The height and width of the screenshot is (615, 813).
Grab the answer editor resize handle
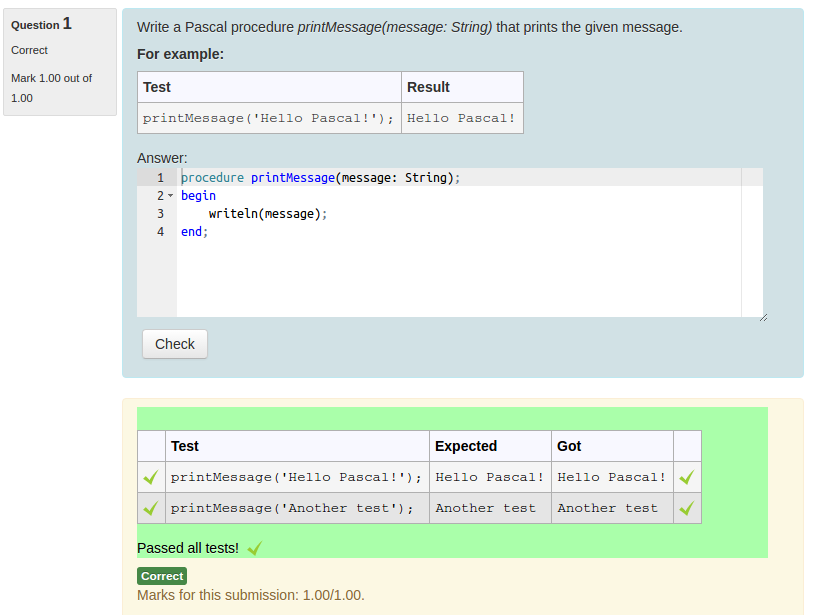tap(762, 317)
